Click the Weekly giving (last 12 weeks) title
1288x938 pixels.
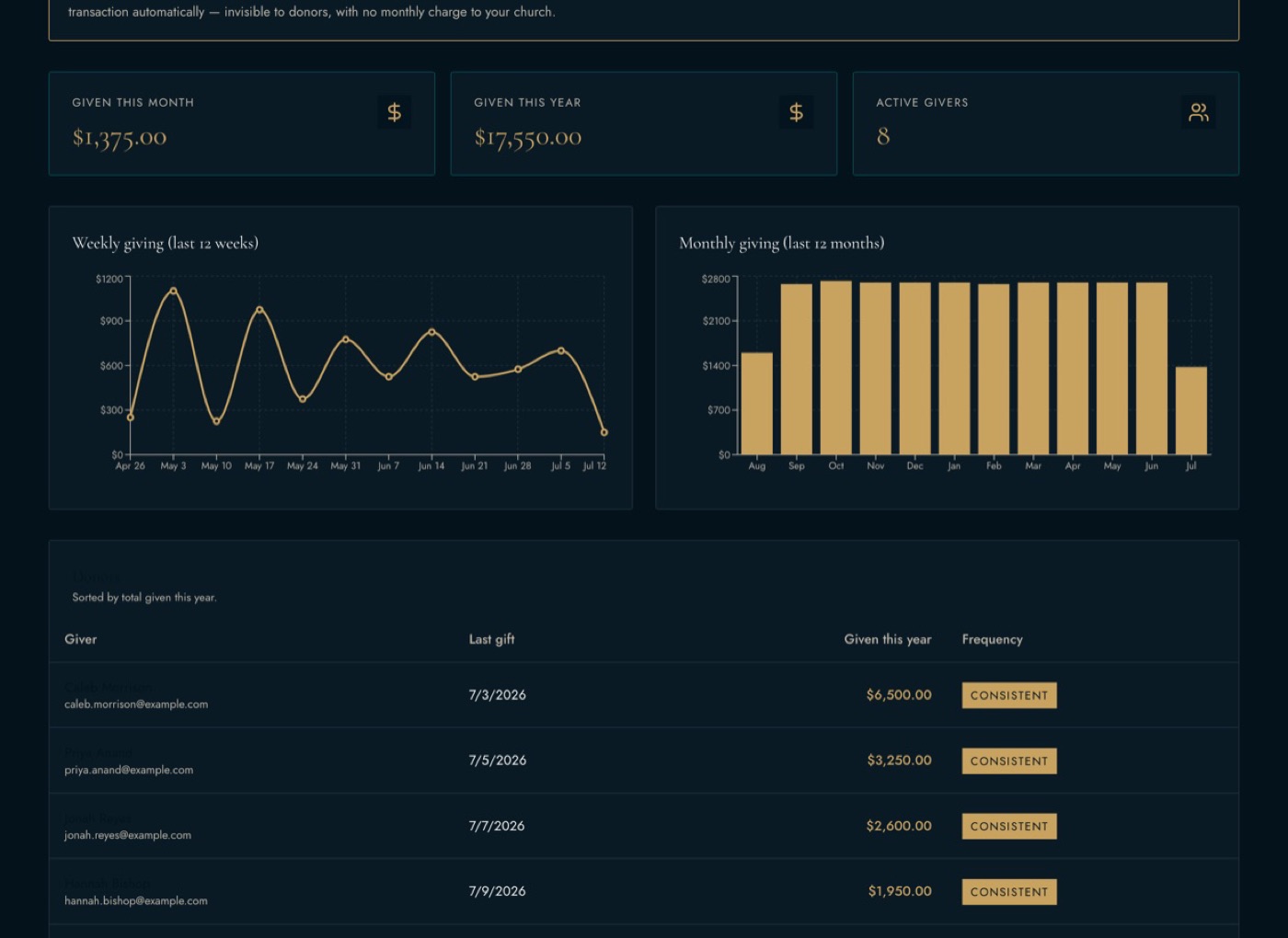[166, 243]
